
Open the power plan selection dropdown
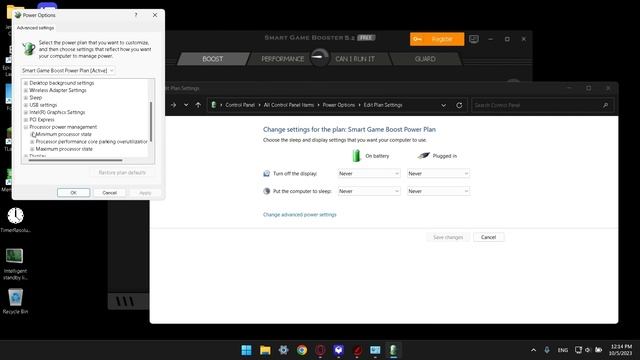68,71
